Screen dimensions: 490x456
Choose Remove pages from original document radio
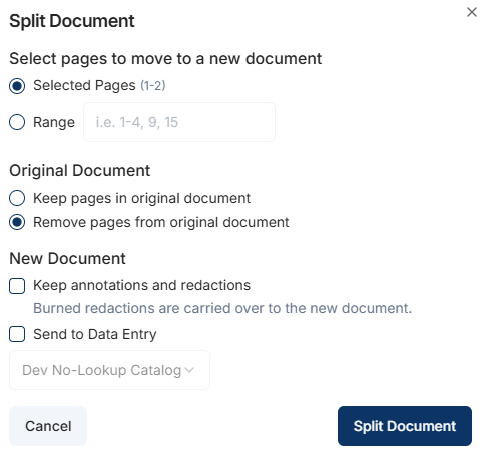[x=17, y=222]
